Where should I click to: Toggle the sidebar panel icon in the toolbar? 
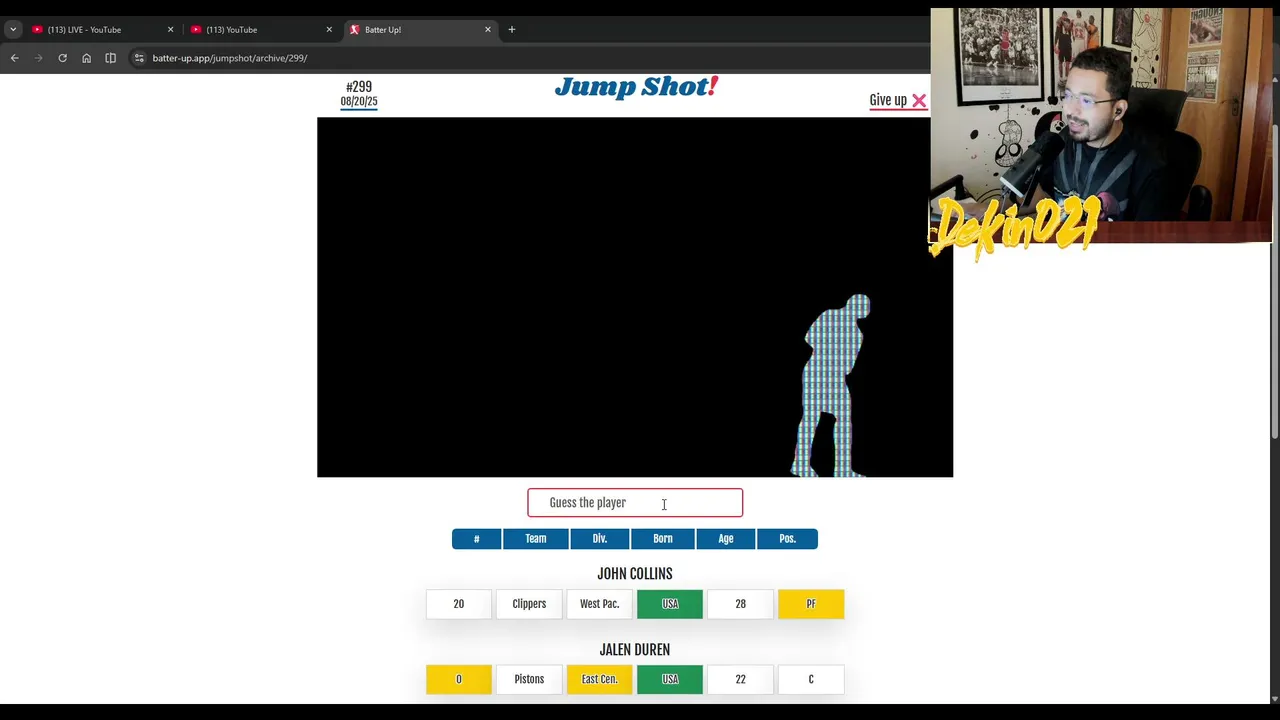click(110, 58)
